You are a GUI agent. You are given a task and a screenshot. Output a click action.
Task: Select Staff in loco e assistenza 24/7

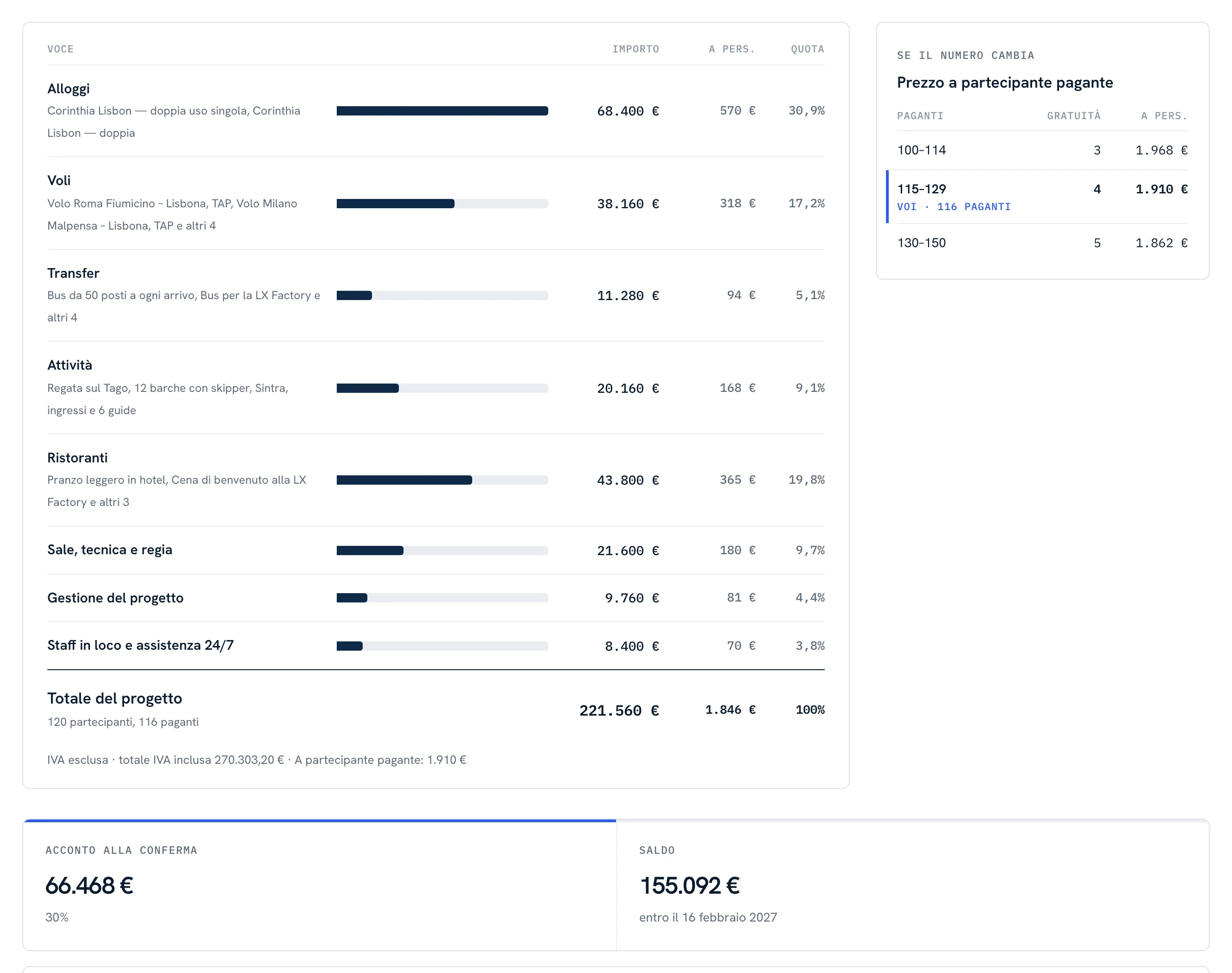tap(140, 646)
